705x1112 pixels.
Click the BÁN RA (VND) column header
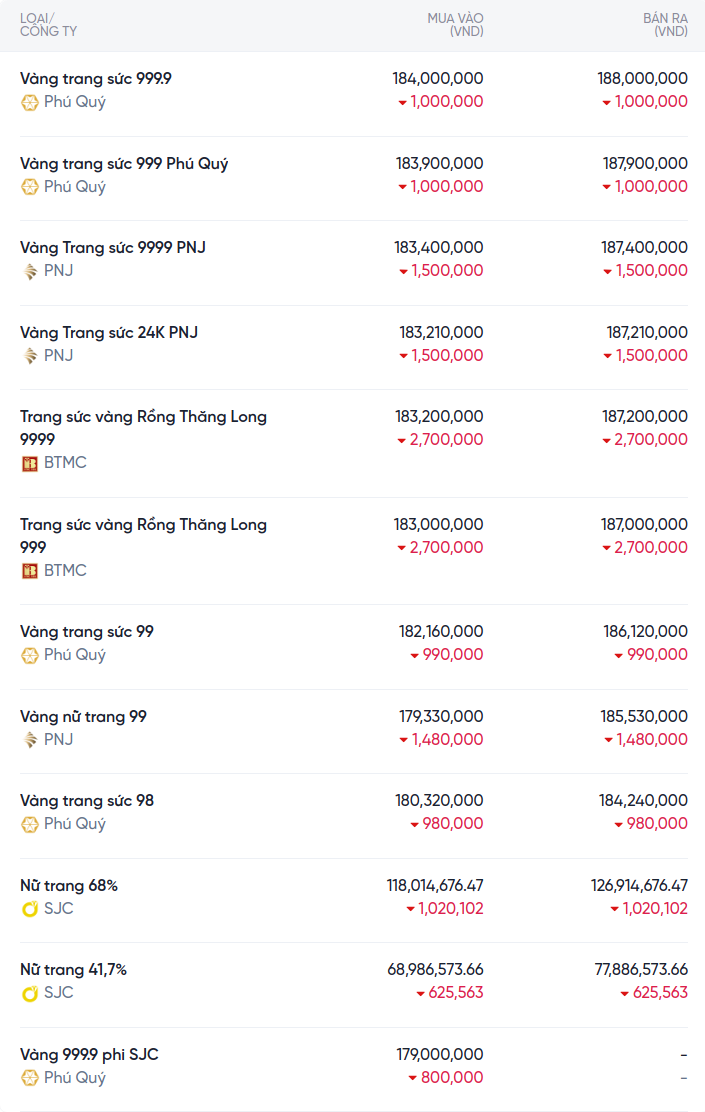665,25
